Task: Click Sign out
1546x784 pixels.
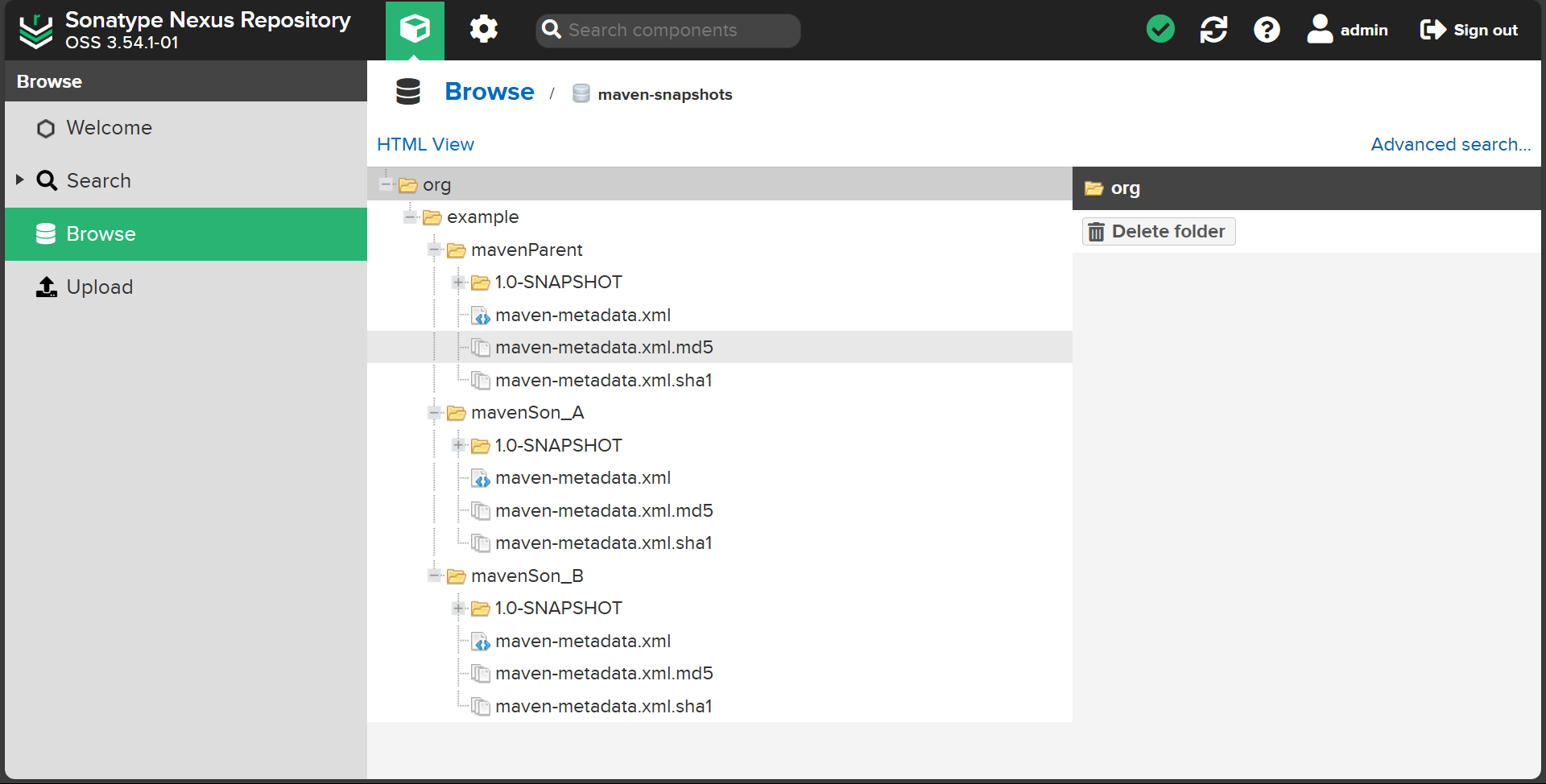Action: (1469, 30)
